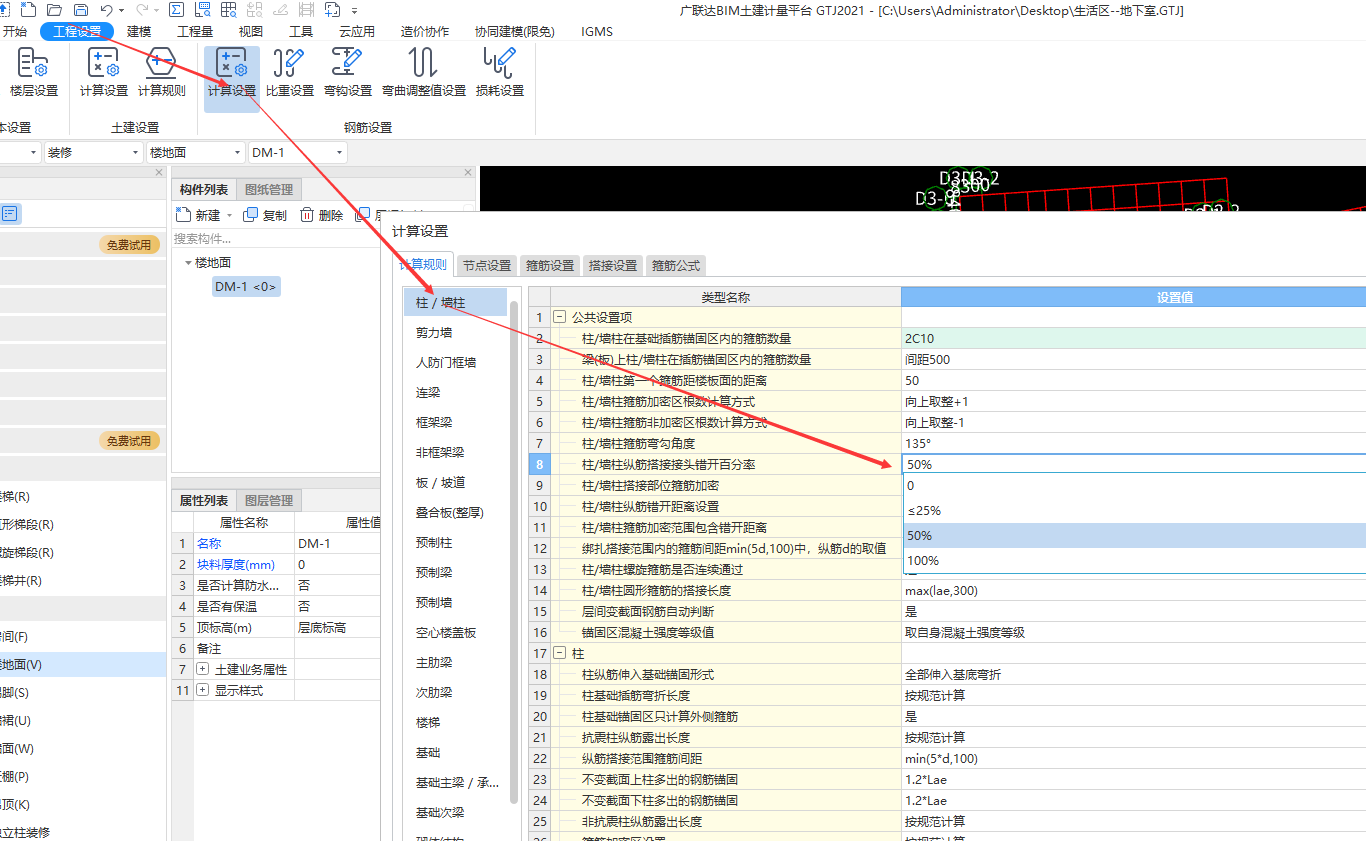Open the 新建 button dropdown arrow
The width and height of the screenshot is (1366, 841).
229,215
